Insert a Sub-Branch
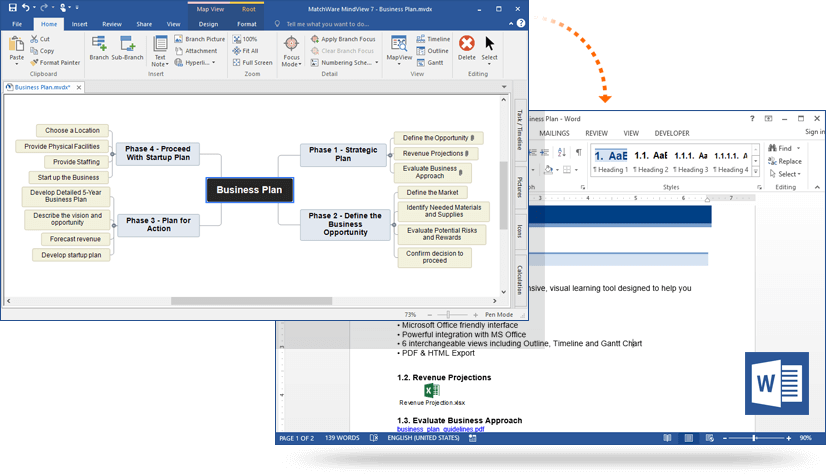The image size is (826, 474). (127, 48)
